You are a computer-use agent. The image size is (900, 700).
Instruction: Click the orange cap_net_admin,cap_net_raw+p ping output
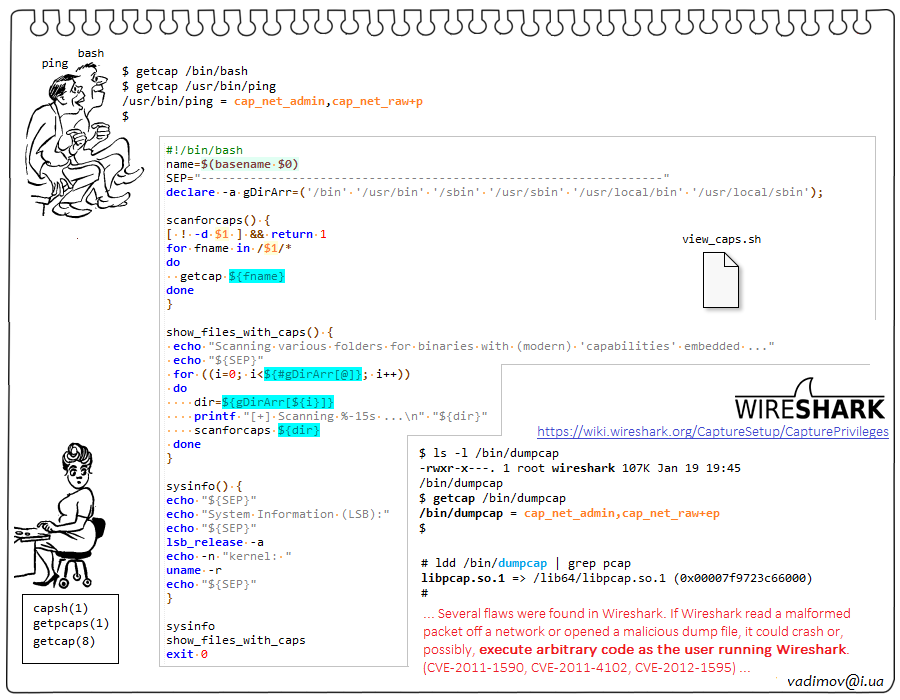[x=329, y=102]
